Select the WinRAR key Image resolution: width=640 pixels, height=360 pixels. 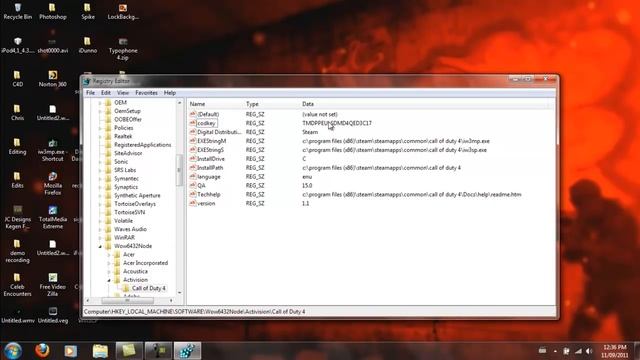124,238
